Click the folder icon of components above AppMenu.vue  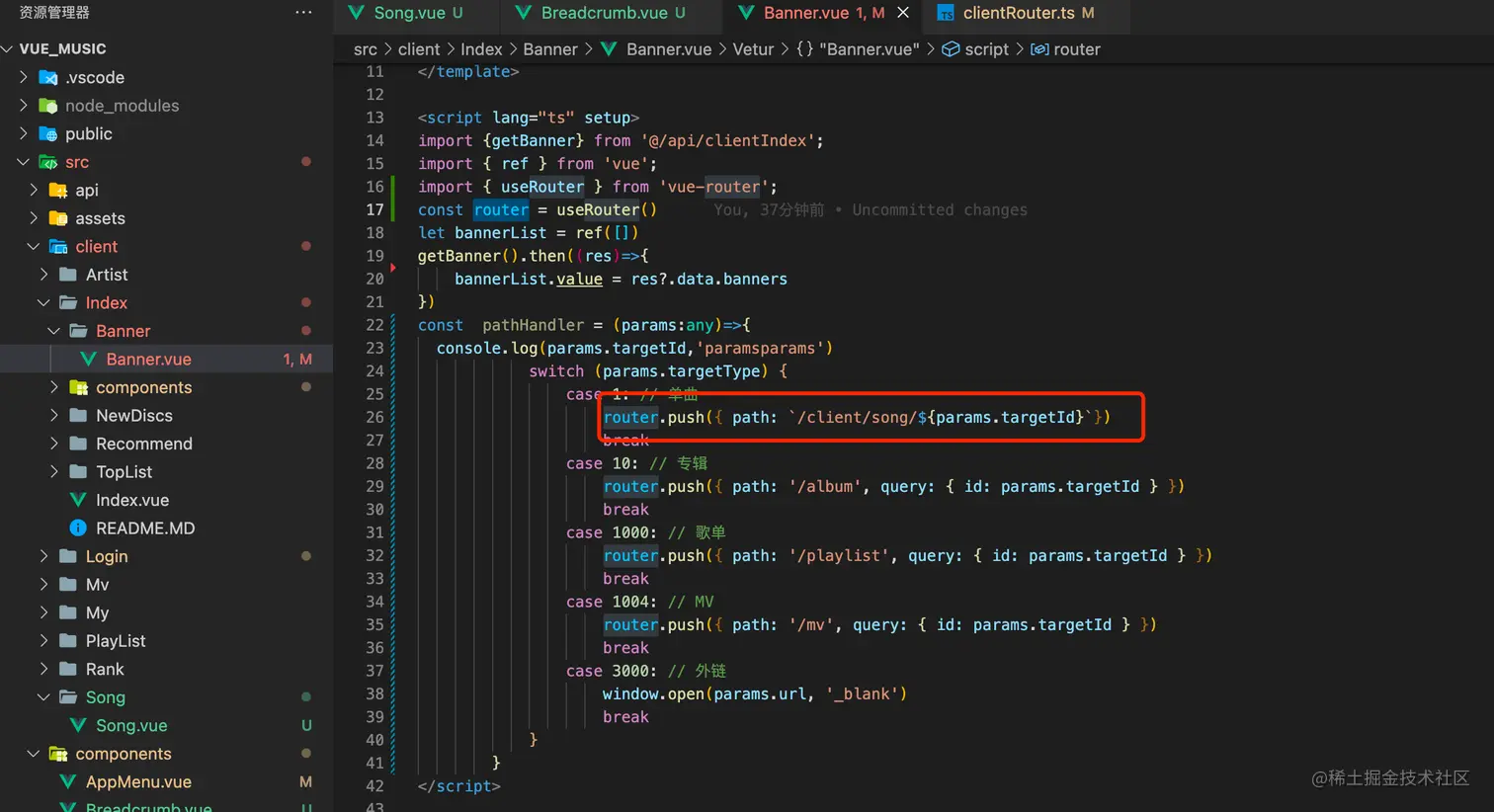click(58, 754)
